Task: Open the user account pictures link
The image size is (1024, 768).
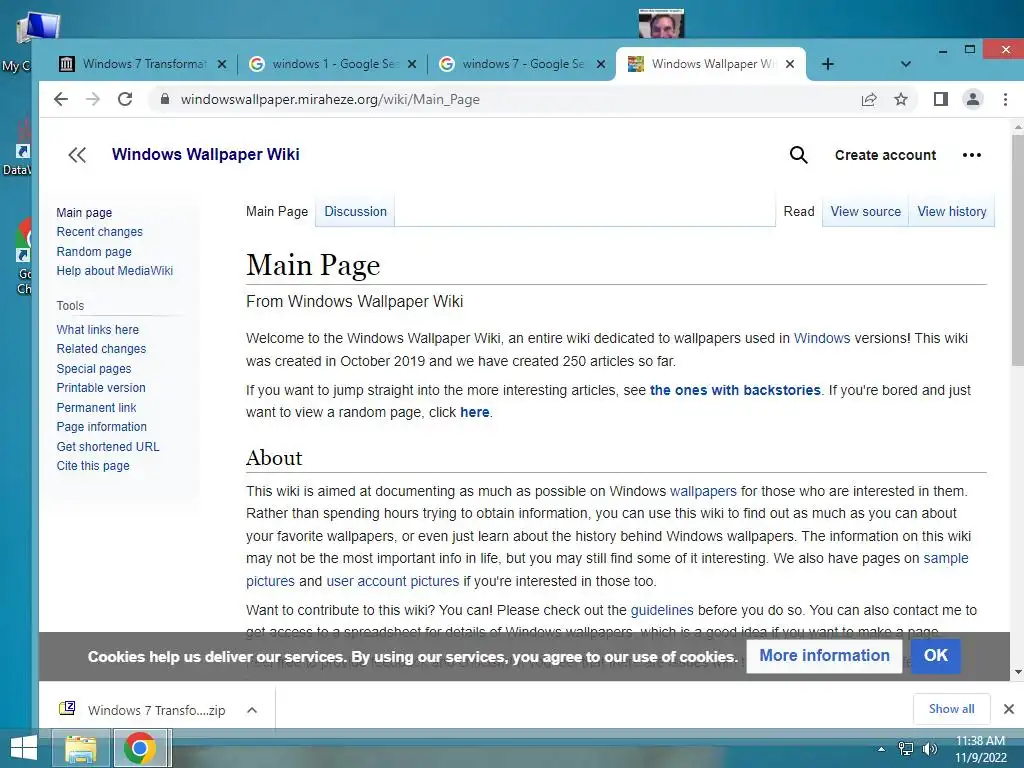Action: (x=392, y=581)
